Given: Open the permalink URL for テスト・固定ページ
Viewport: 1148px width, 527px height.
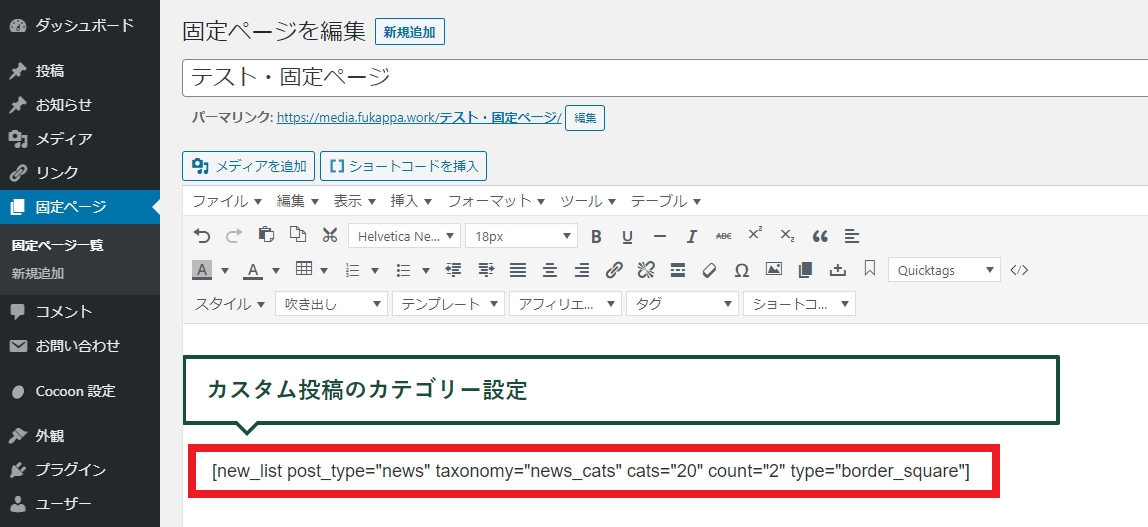Looking at the screenshot, I should click(419, 118).
